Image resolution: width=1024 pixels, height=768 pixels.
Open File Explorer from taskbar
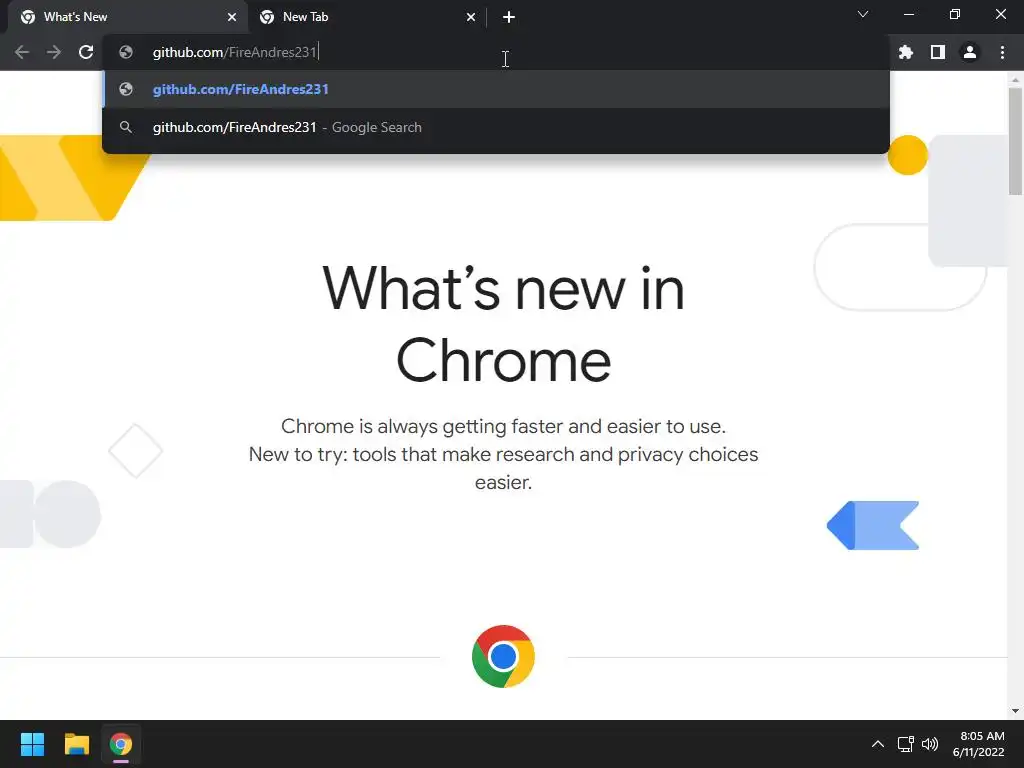[x=76, y=744]
